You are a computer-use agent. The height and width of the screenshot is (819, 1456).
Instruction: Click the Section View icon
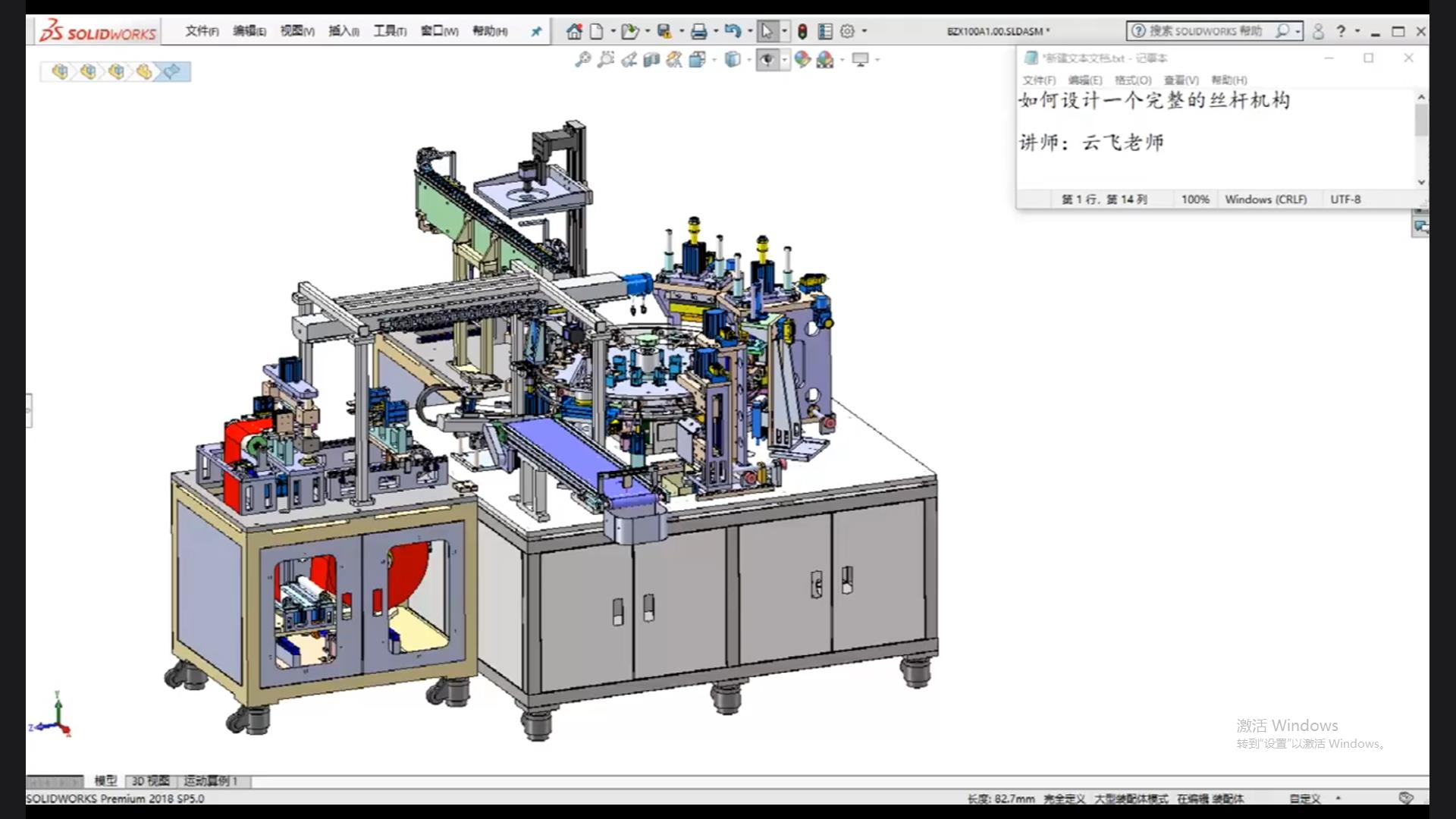tap(651, 59)
